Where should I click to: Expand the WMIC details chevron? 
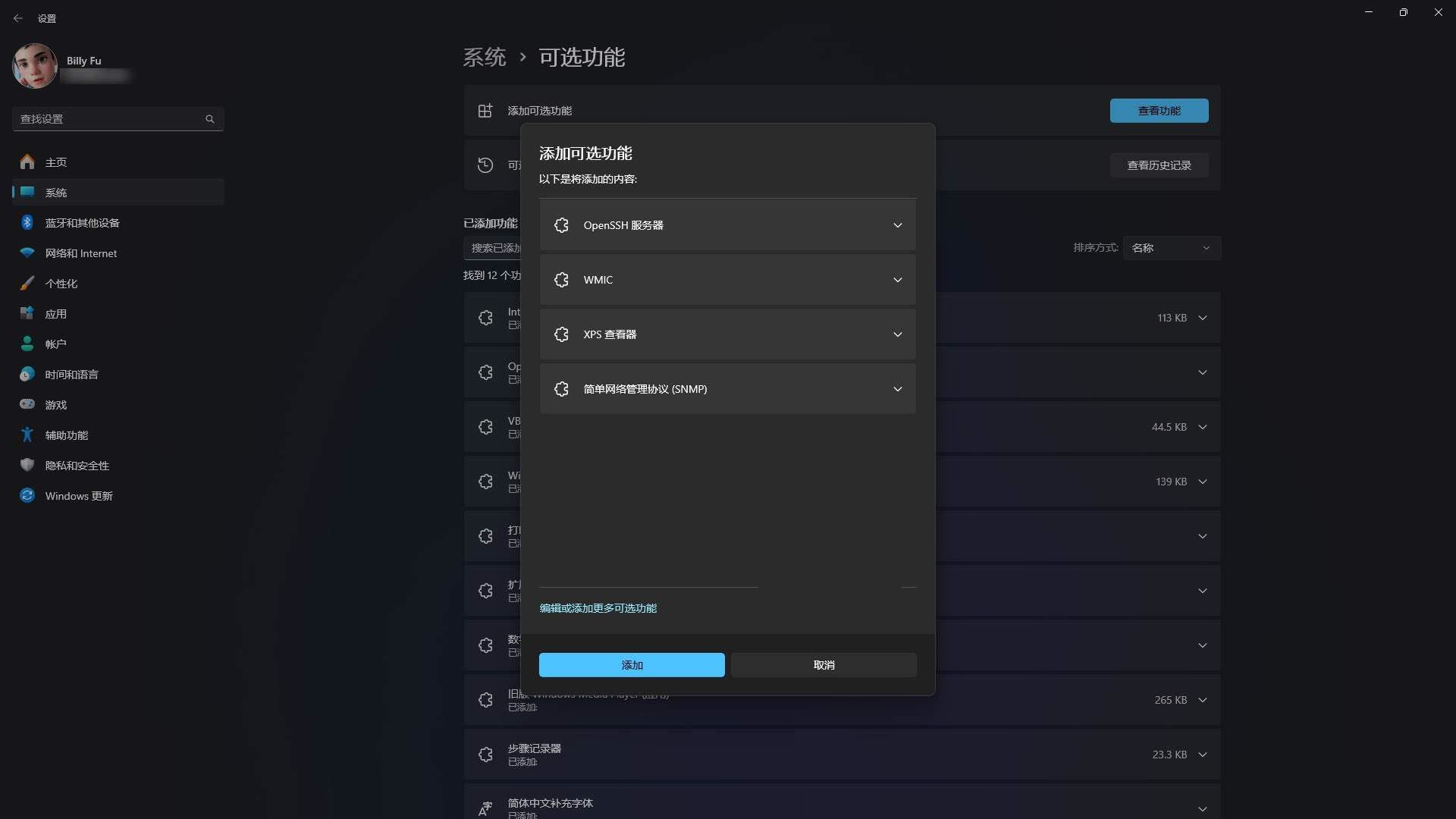[897, 279]
